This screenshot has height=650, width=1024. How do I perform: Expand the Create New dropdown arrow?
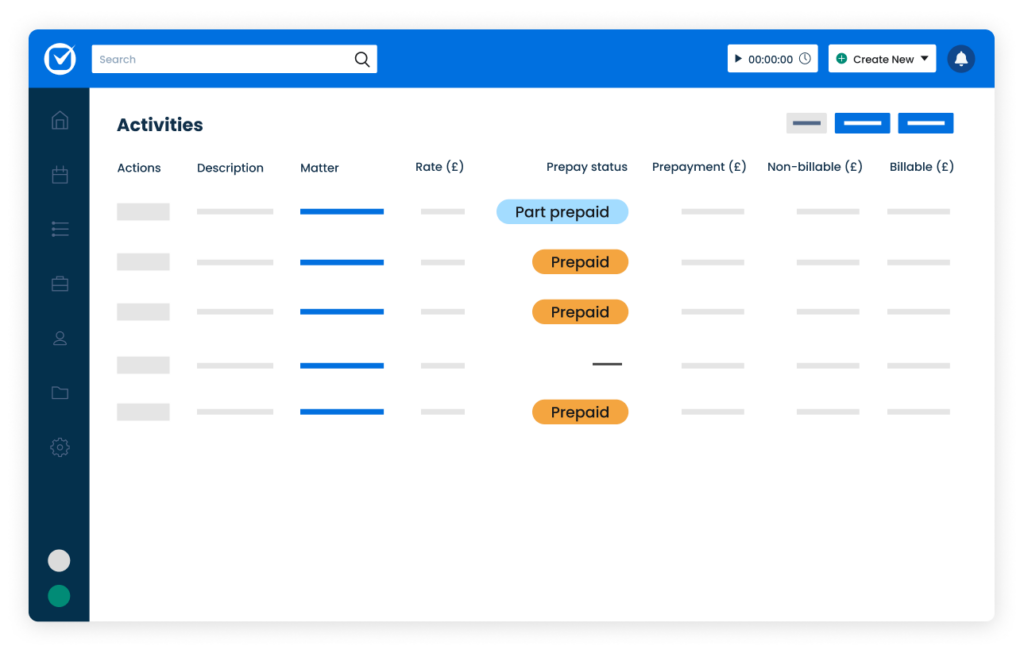[924, 59]
